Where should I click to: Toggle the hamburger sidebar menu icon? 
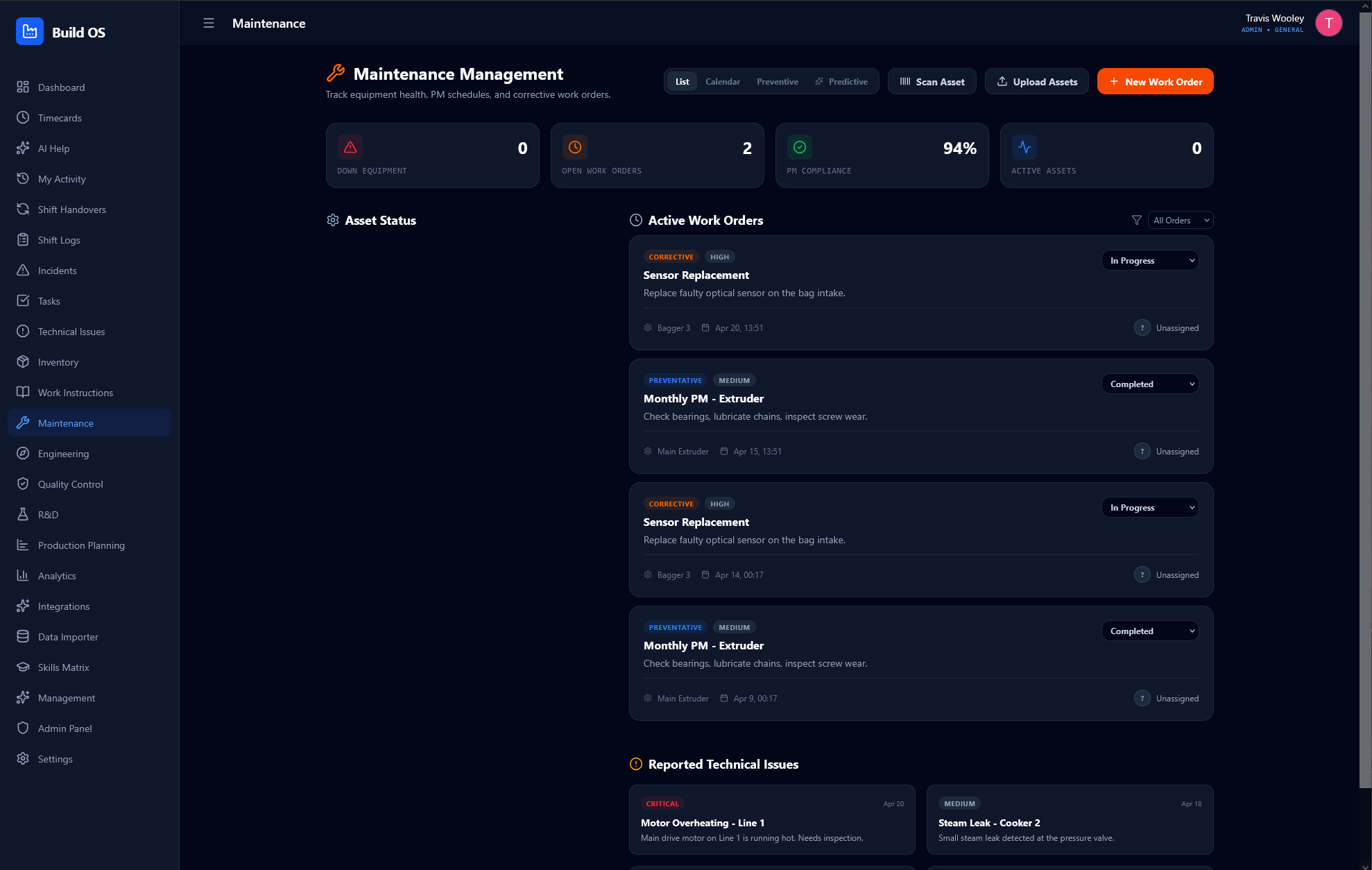pyautogui.click(x=209, y=24)
